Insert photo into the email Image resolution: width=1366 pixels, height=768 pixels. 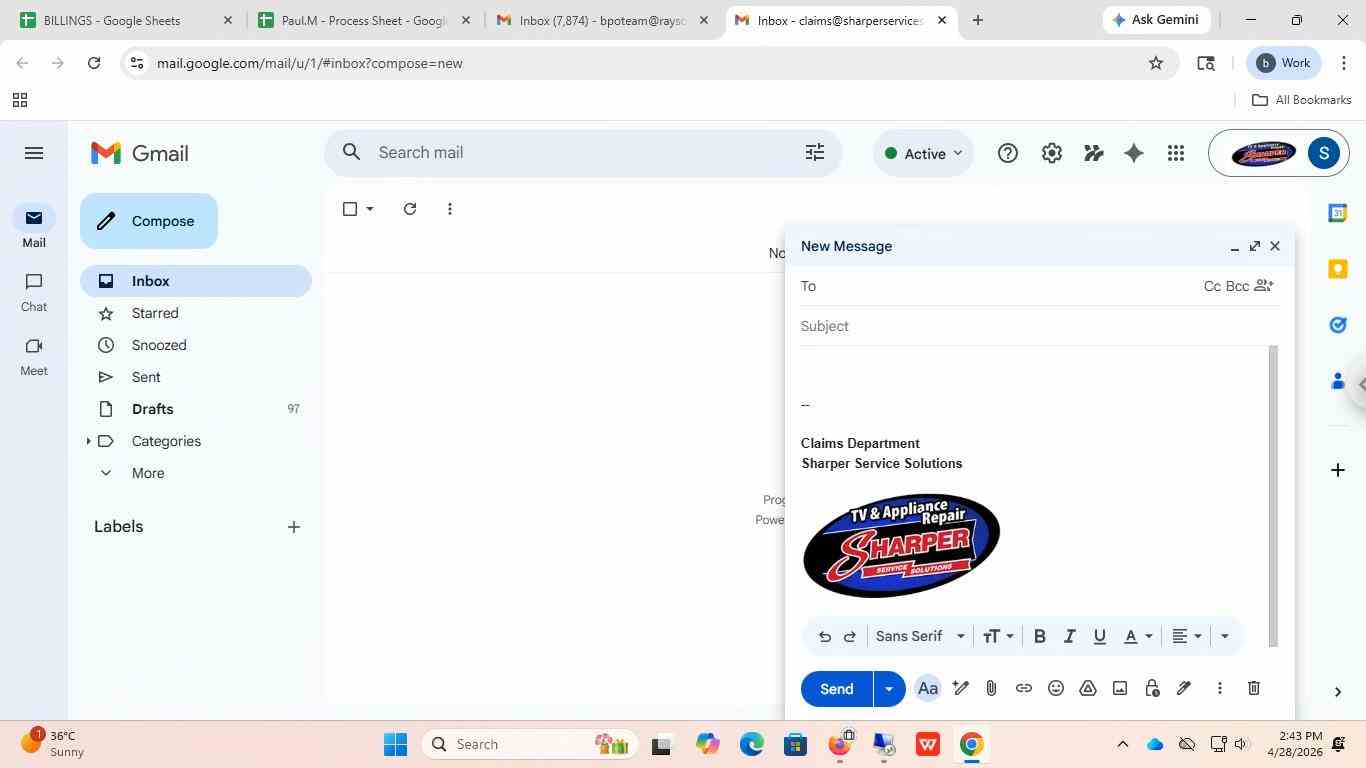click(x=1120, y=688)
